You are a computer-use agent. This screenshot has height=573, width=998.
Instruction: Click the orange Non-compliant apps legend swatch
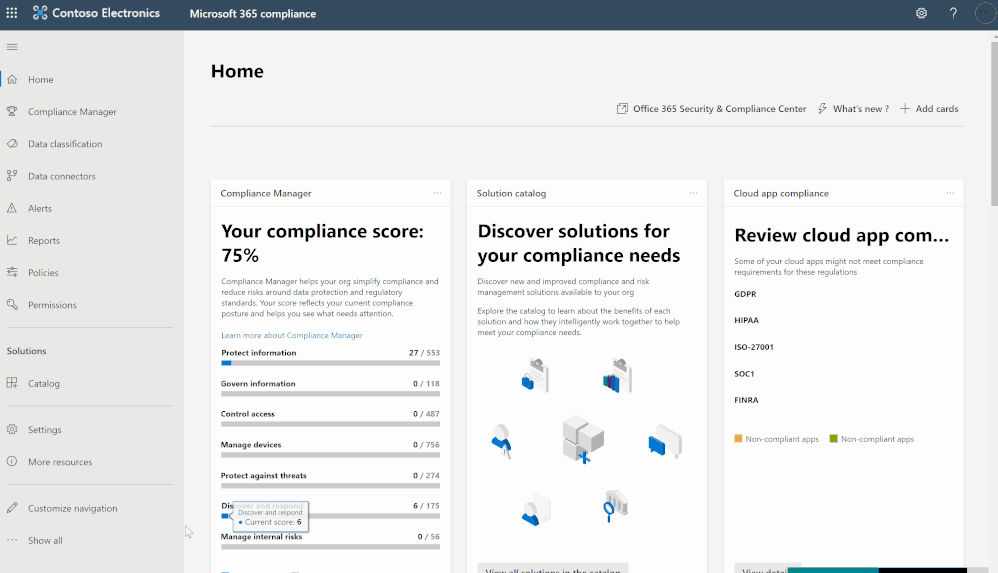point(738,439)
